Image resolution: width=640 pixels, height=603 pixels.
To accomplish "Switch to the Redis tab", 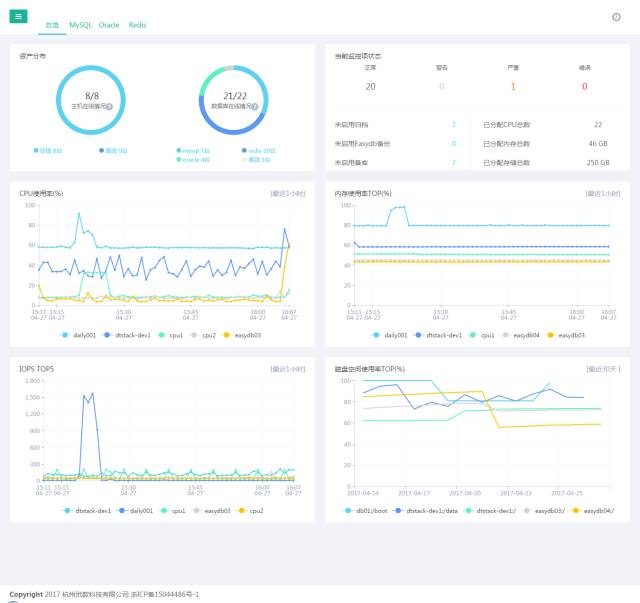I will (x=138, y=25).
